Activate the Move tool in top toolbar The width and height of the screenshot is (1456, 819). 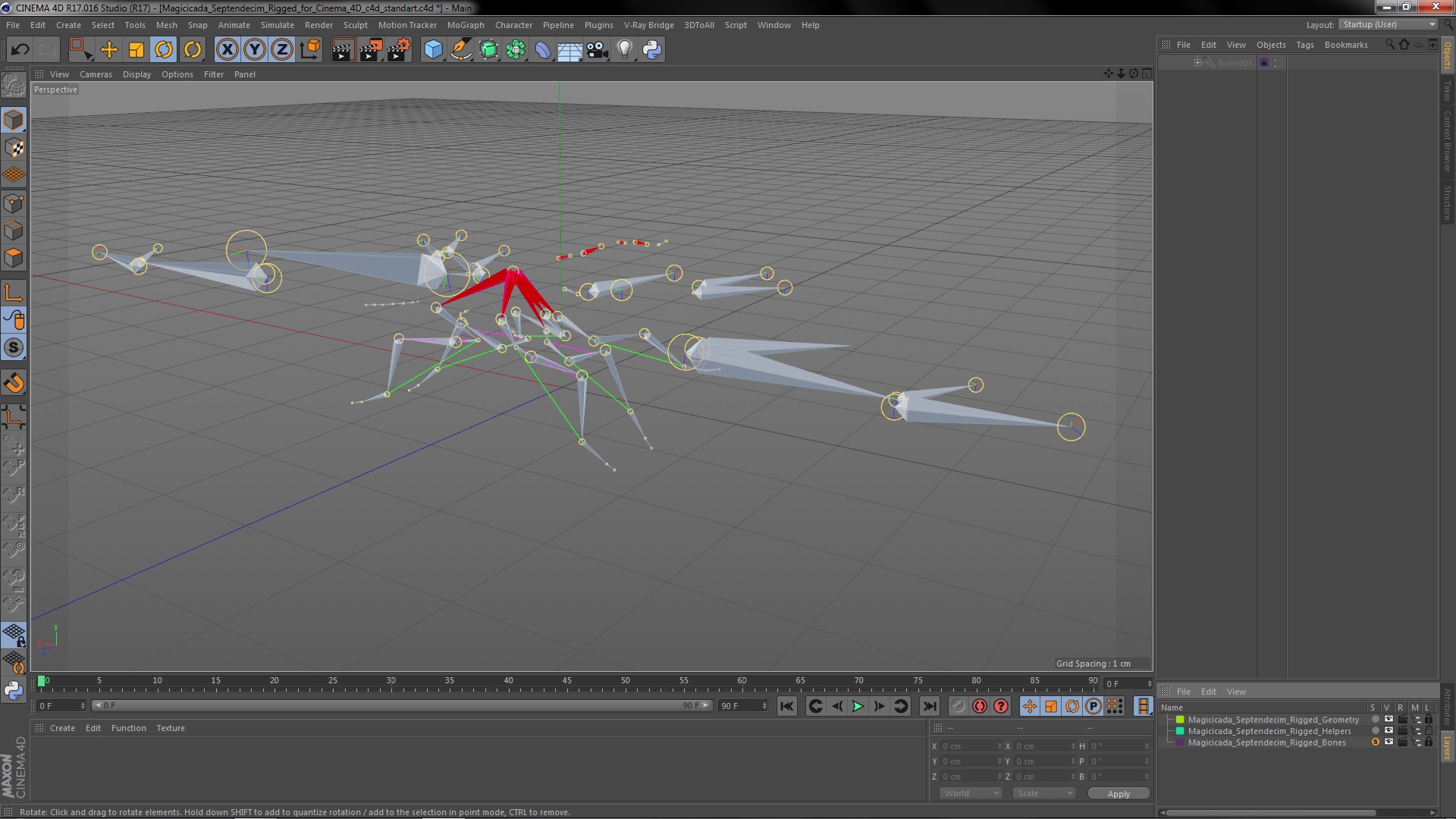tap(109, 50)
